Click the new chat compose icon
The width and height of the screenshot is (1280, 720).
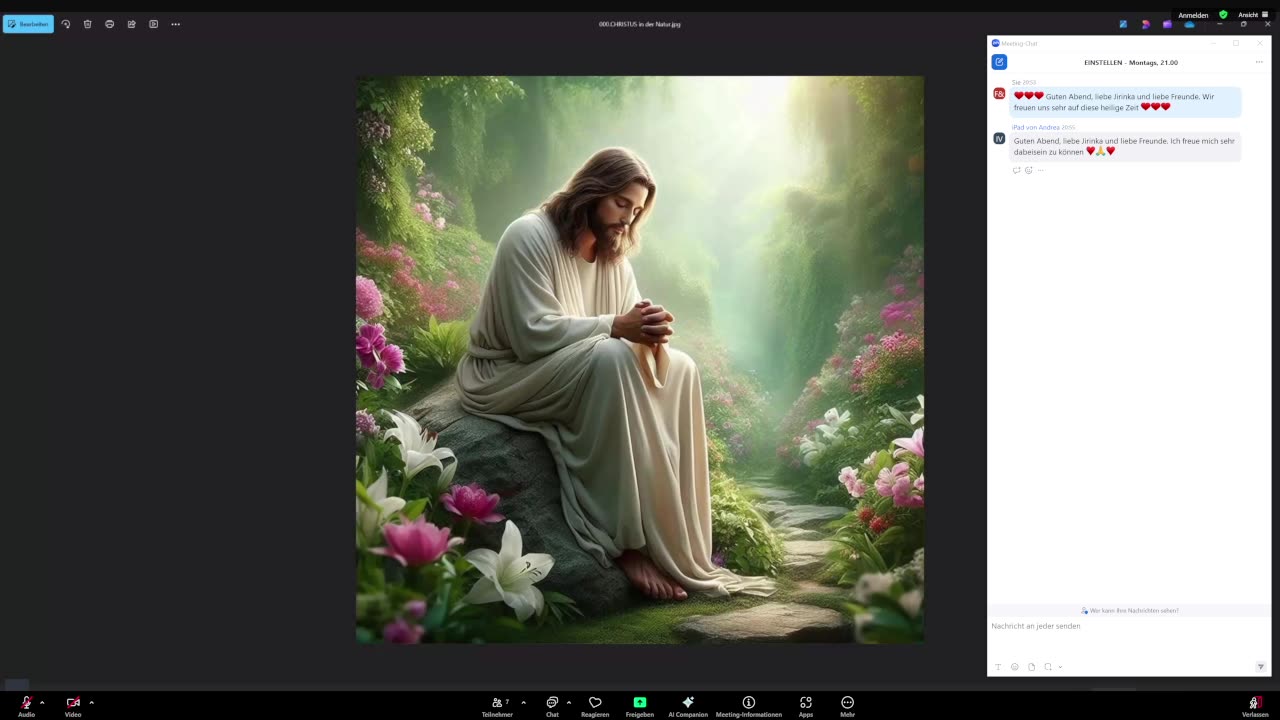coord(999,62)
